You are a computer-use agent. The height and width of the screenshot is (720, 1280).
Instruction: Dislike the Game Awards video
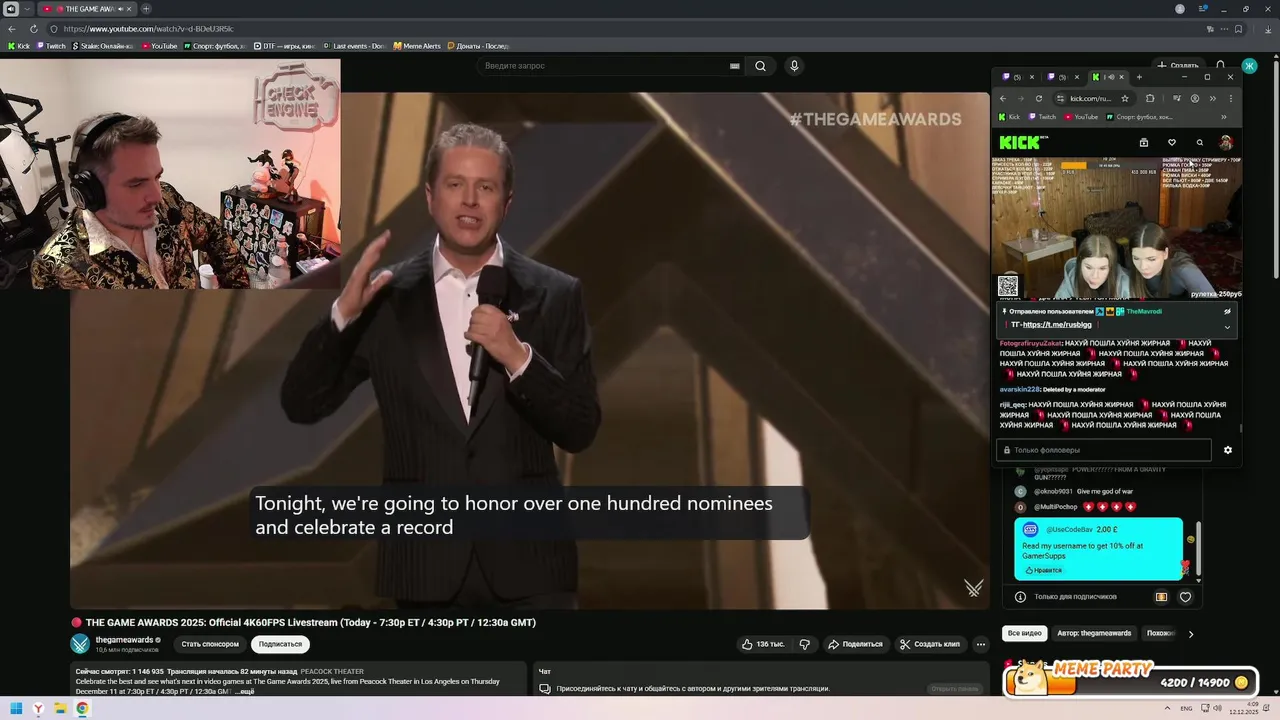[805, 644]
